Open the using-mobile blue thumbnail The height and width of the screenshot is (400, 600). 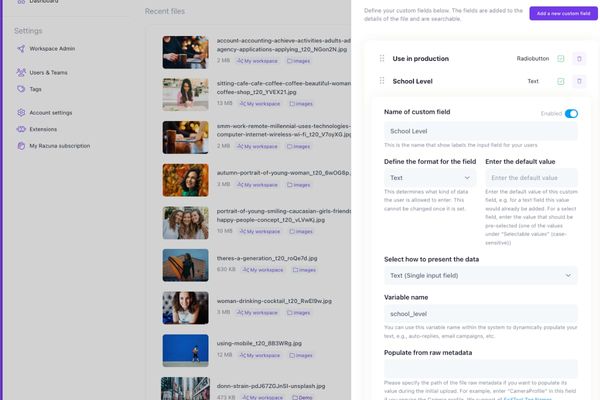coord(185,351)
